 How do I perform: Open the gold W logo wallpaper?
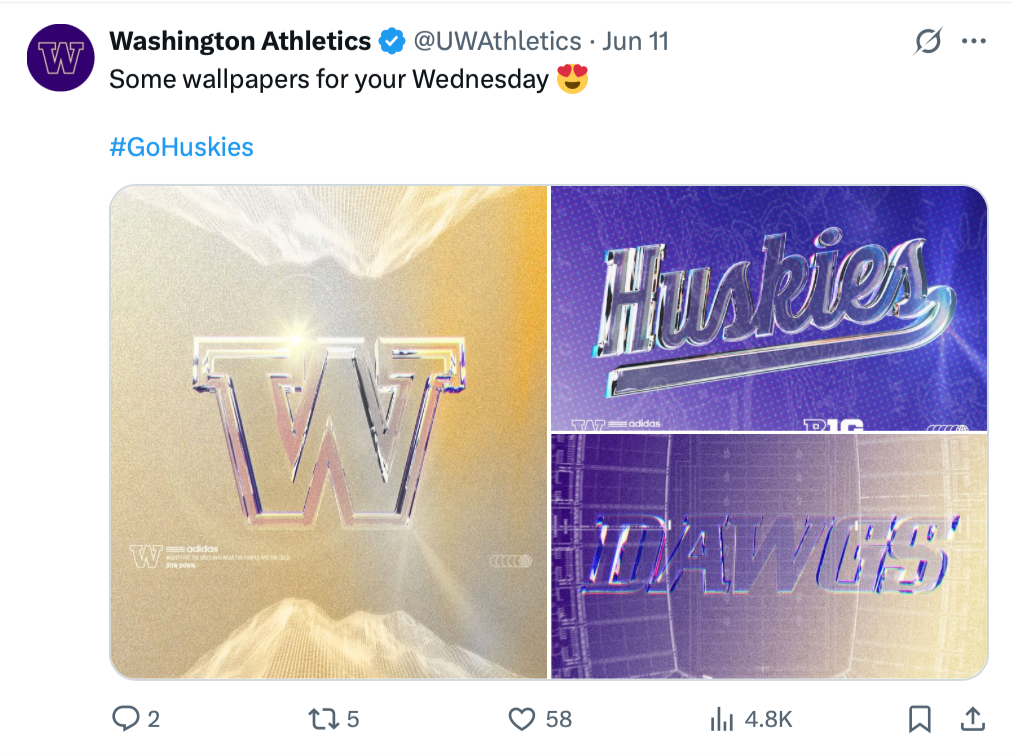click(x=329, y=432)
